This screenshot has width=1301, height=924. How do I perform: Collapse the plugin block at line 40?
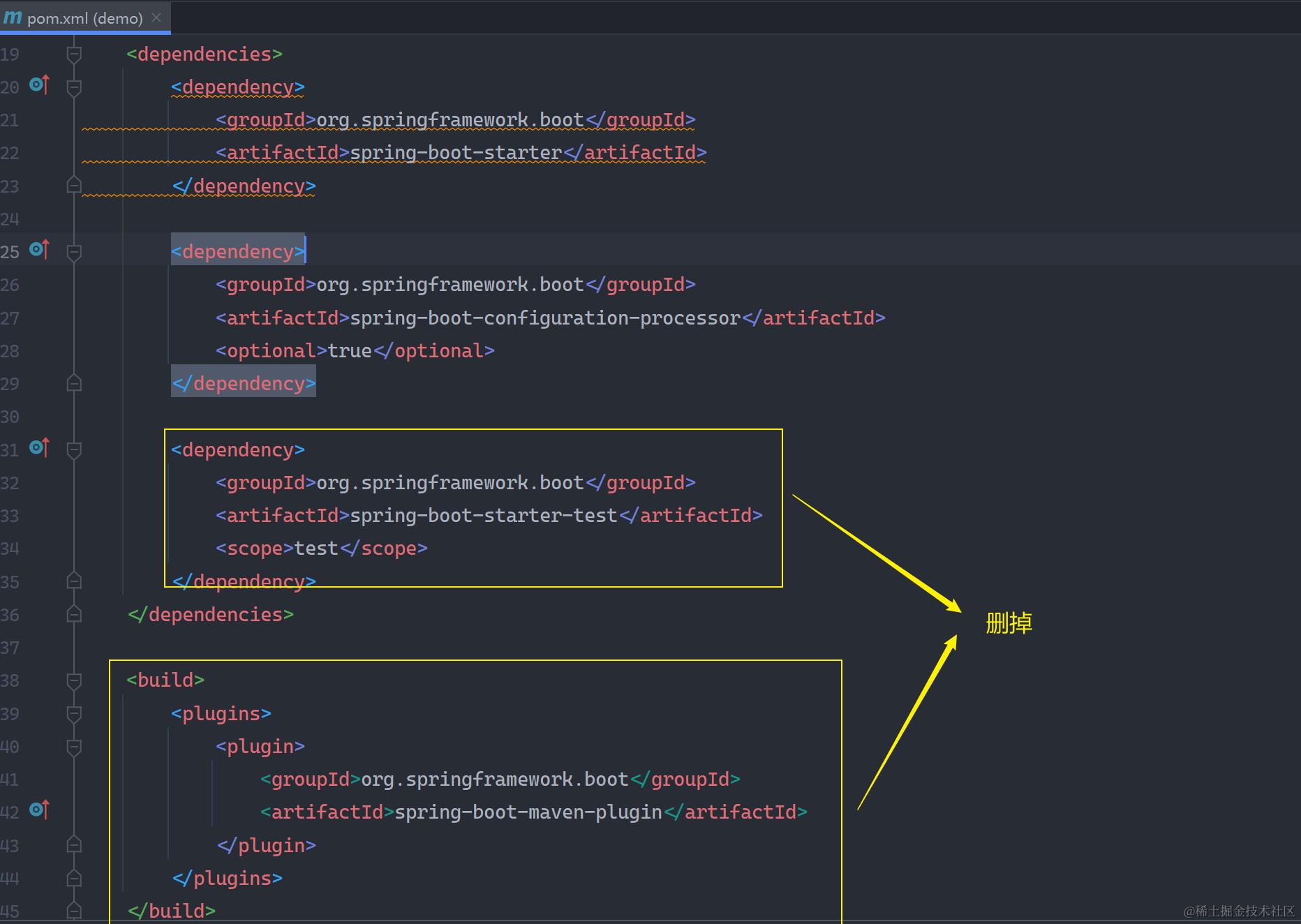[74, 747]
